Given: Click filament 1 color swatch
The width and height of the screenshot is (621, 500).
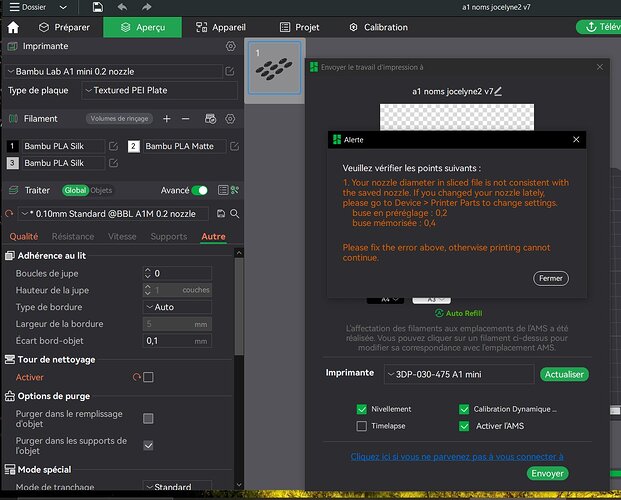Looking at the screenshot, I should 12,146.
